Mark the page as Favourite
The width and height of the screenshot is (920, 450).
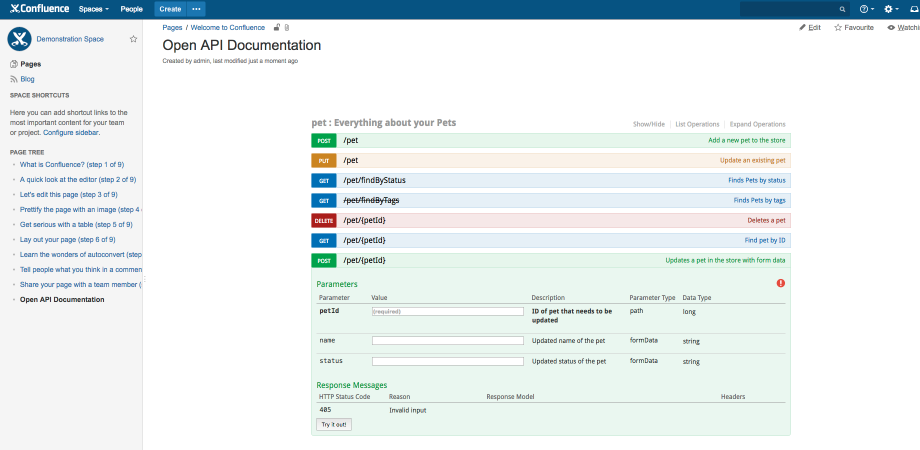coord(854,28)
